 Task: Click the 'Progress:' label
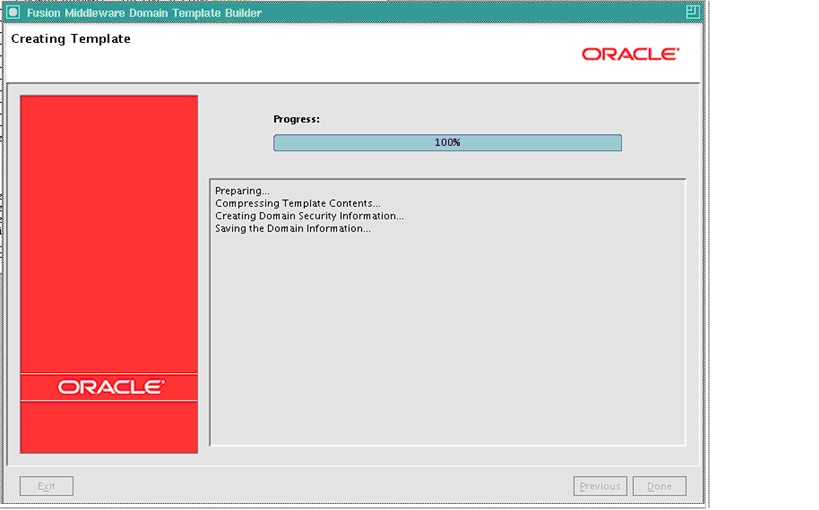click(x=297, y=119)
